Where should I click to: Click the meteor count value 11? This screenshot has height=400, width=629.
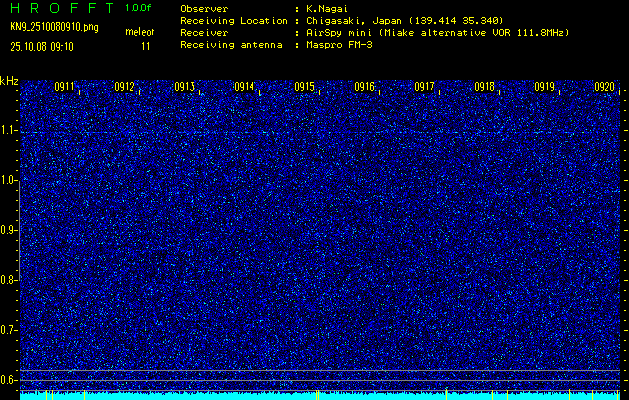tap(146, 46)
